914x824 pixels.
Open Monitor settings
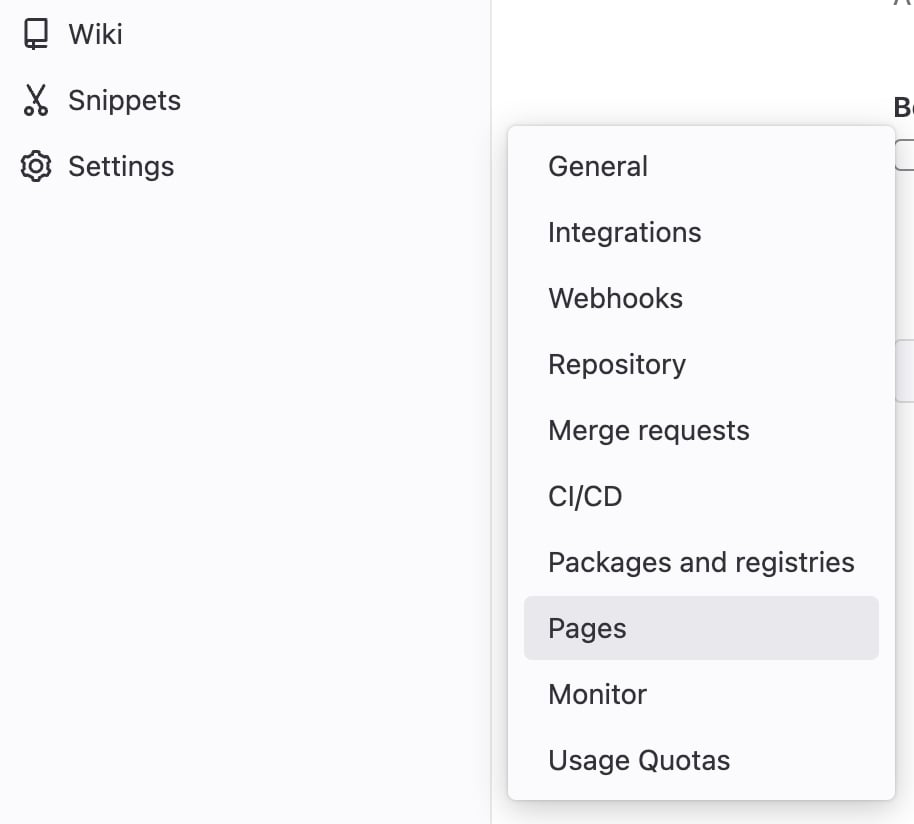(x=597, y=694)
